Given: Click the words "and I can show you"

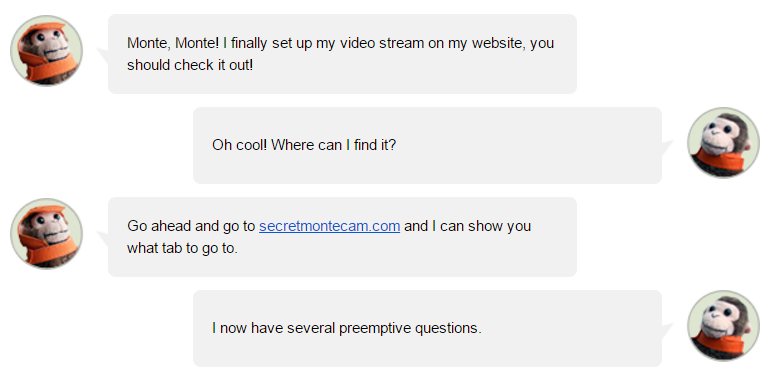Looking at the screenshot, I should (467, 226).
